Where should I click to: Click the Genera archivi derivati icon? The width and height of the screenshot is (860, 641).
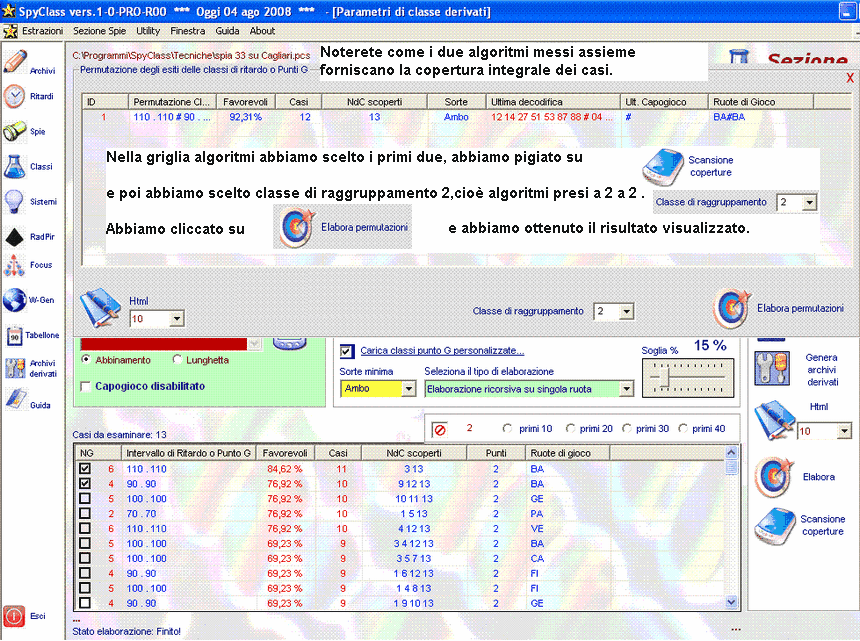[772, 368]
